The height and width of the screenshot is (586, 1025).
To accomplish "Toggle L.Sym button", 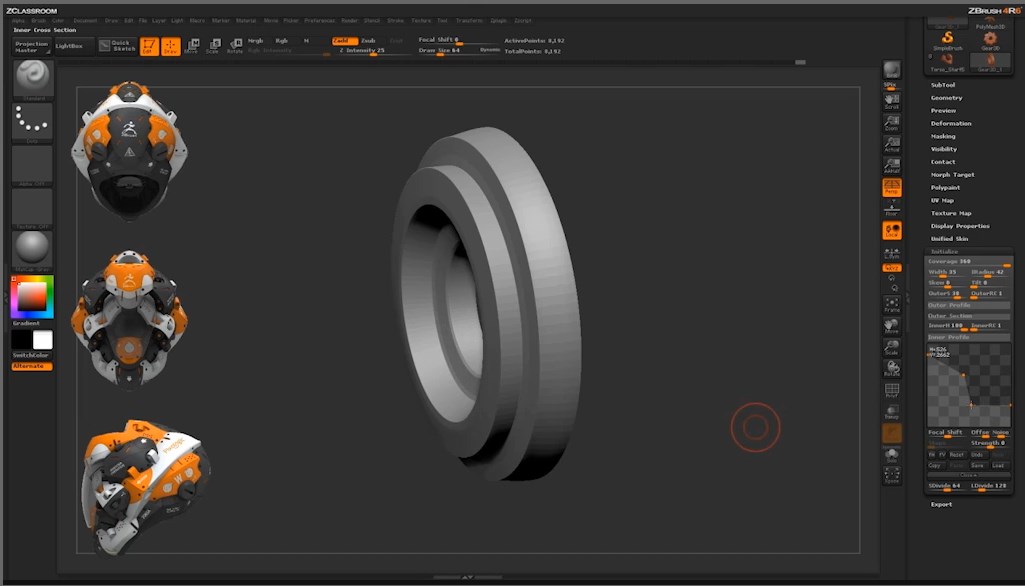I will [x=892, y=252].
